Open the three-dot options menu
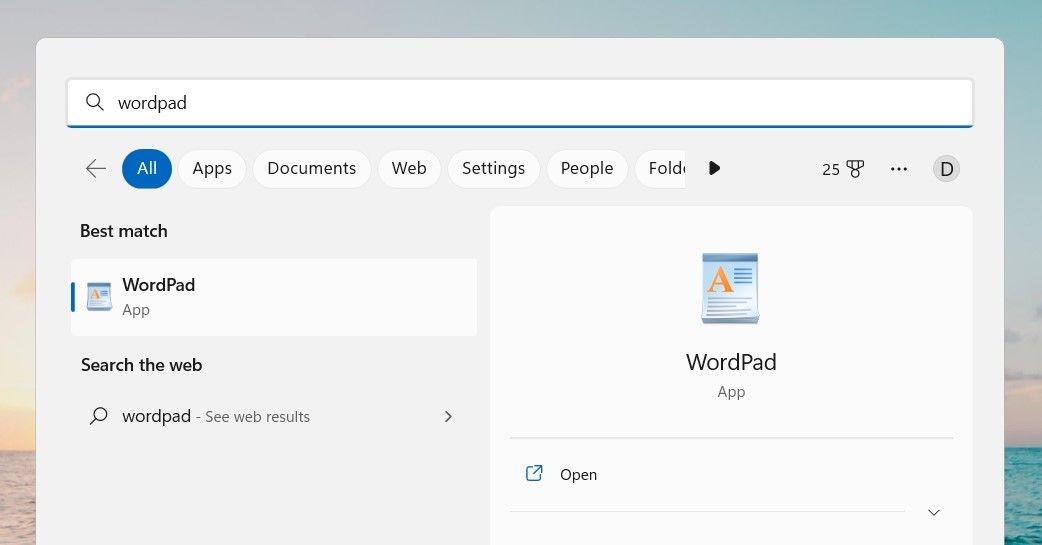The image size is (1042, 545). coord(898,169)
